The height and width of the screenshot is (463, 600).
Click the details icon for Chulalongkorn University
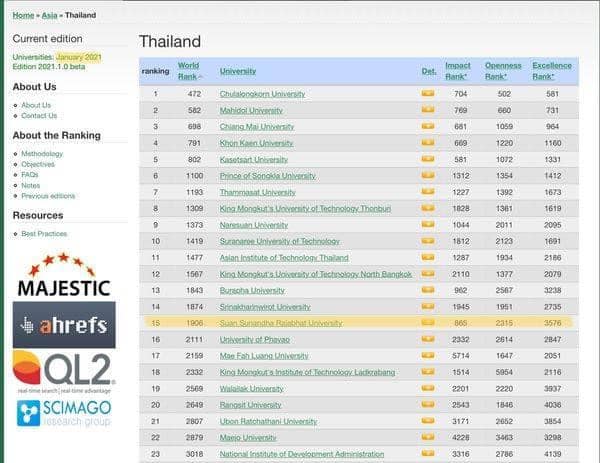(427, 94)
